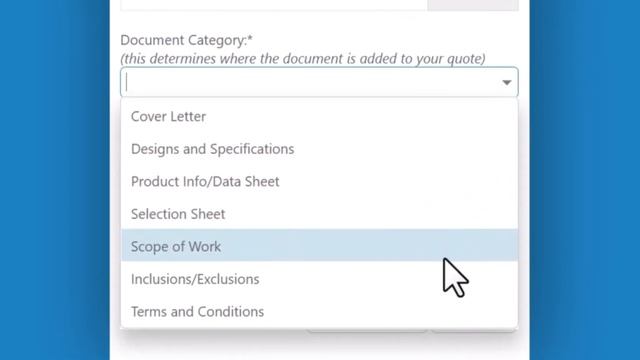This screenshot has height=360, width=640.
Task: Click the Document Category dropdown arrow
Action: 507,82
